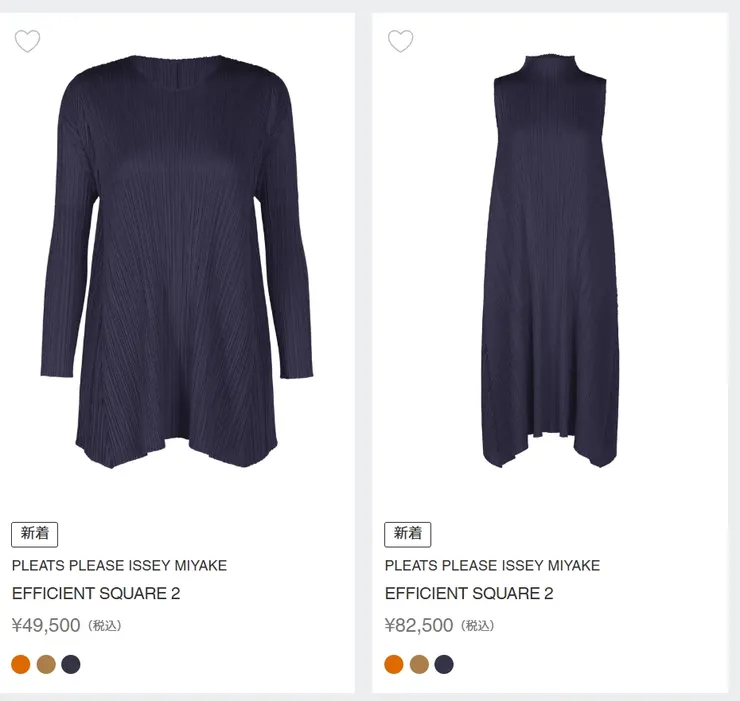Viewport: 740px width, 701px height.
Task: Select orange color for the ¥82,500 dress
Action: 394,664
